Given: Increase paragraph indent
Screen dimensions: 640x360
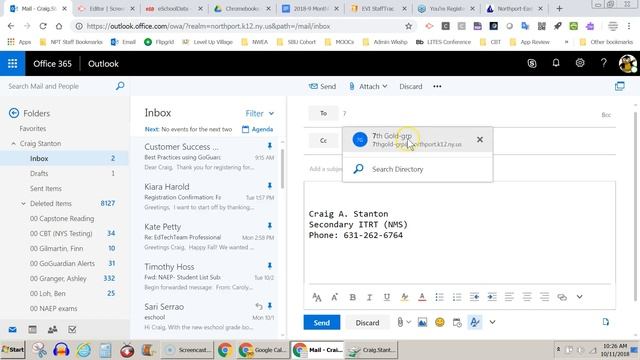Looking at the screenshot, I should [492, 297].
